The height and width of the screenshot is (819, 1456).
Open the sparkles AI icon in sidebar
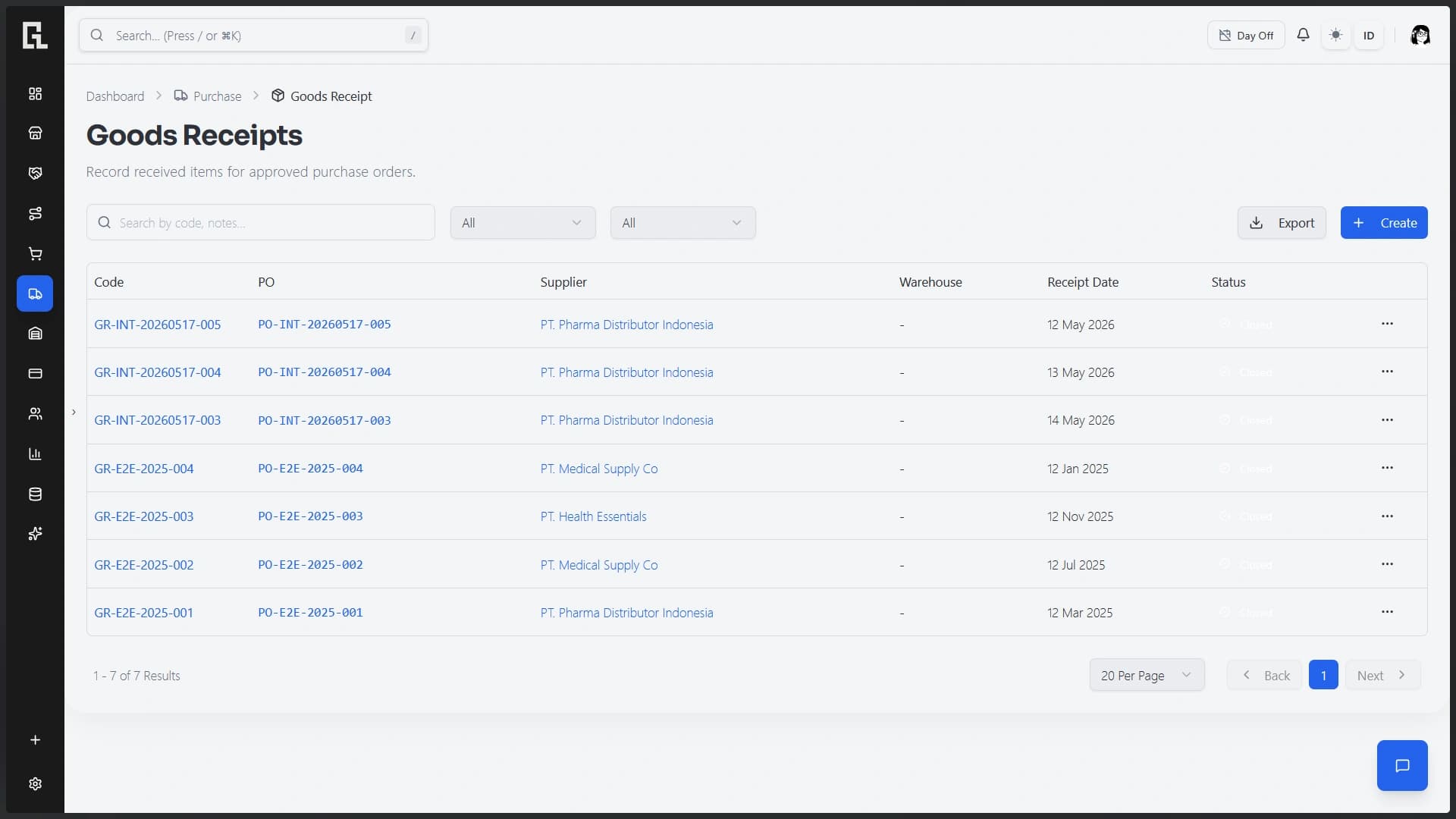[35, 535]
